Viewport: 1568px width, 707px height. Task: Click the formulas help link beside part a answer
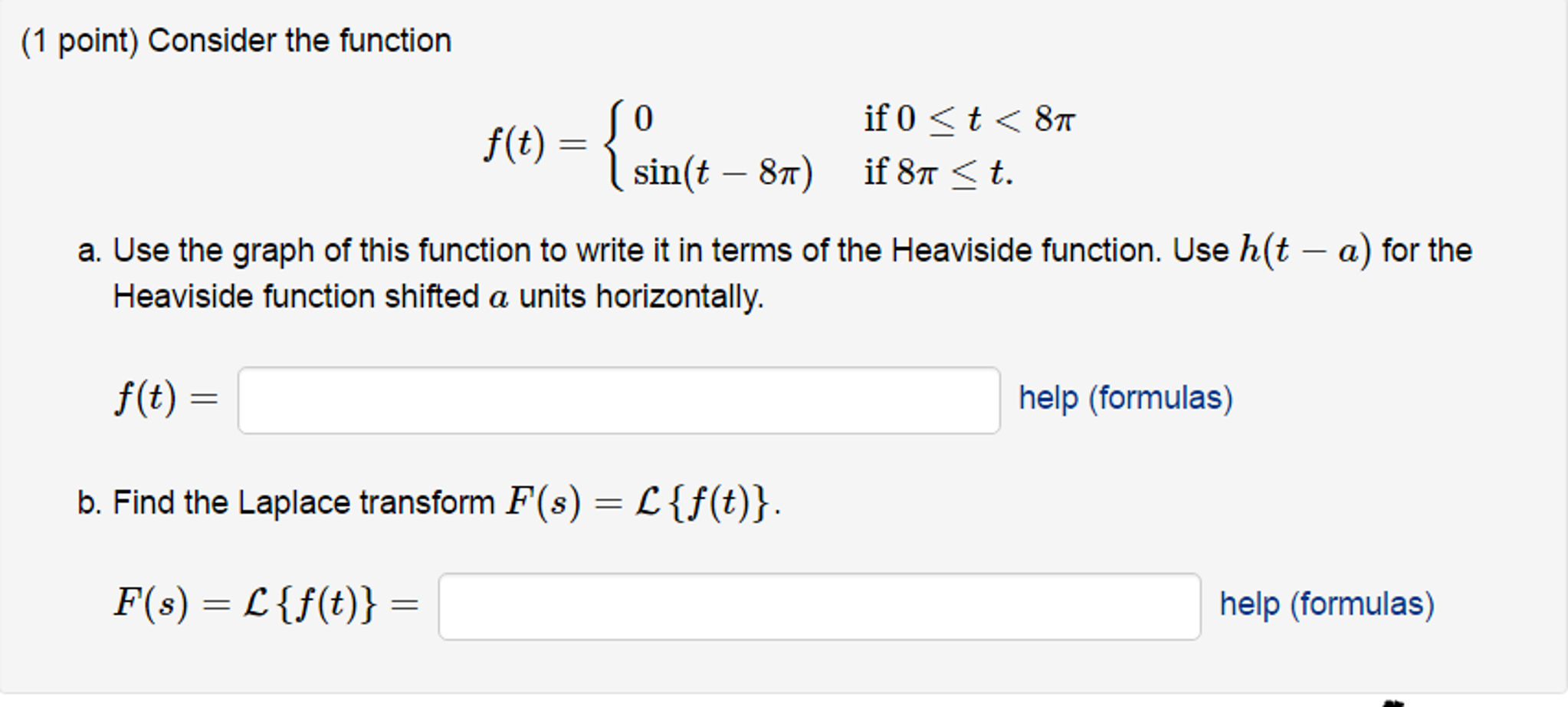(x=1123, y=398)
